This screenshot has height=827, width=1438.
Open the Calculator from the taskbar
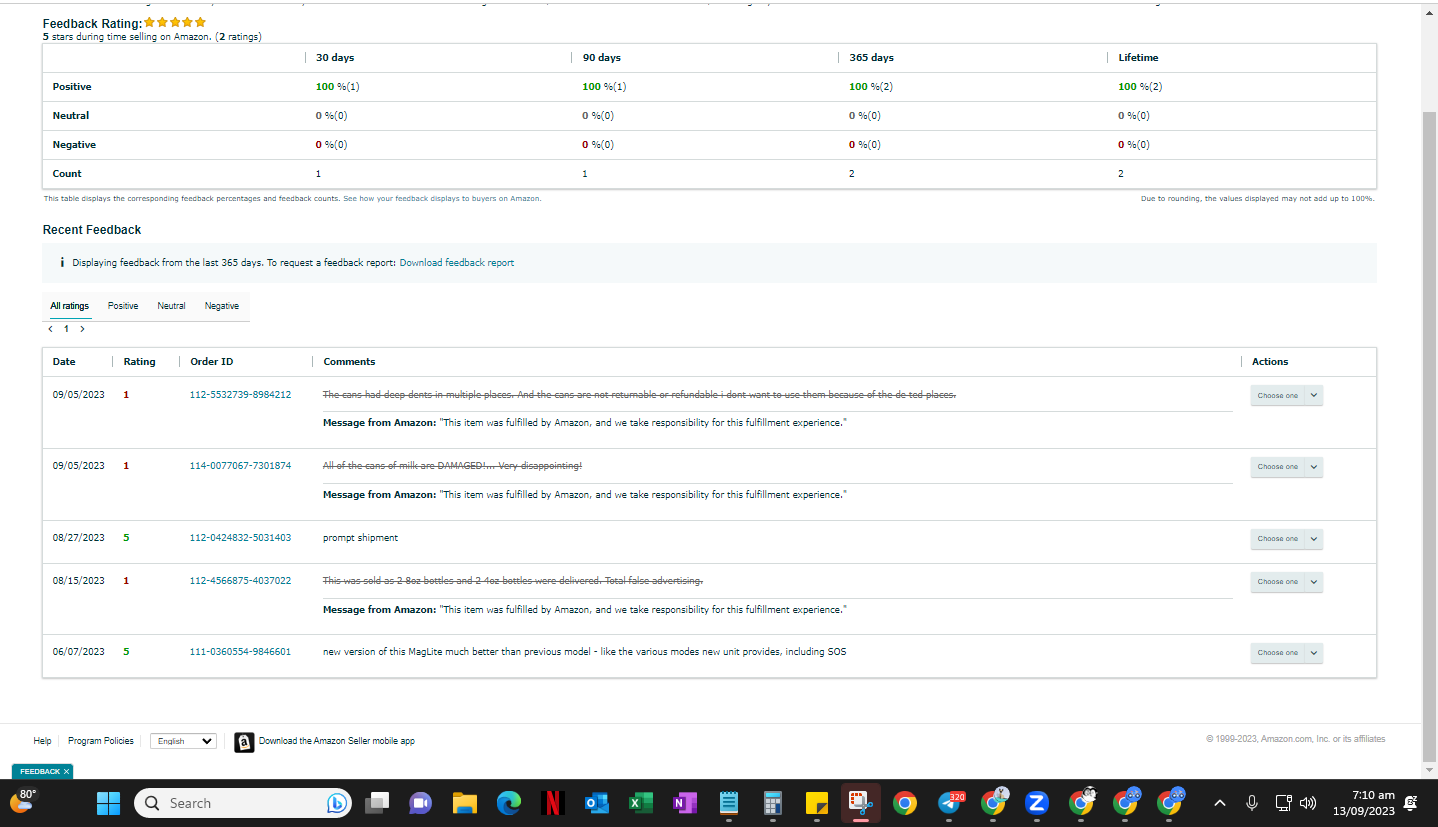773,803
